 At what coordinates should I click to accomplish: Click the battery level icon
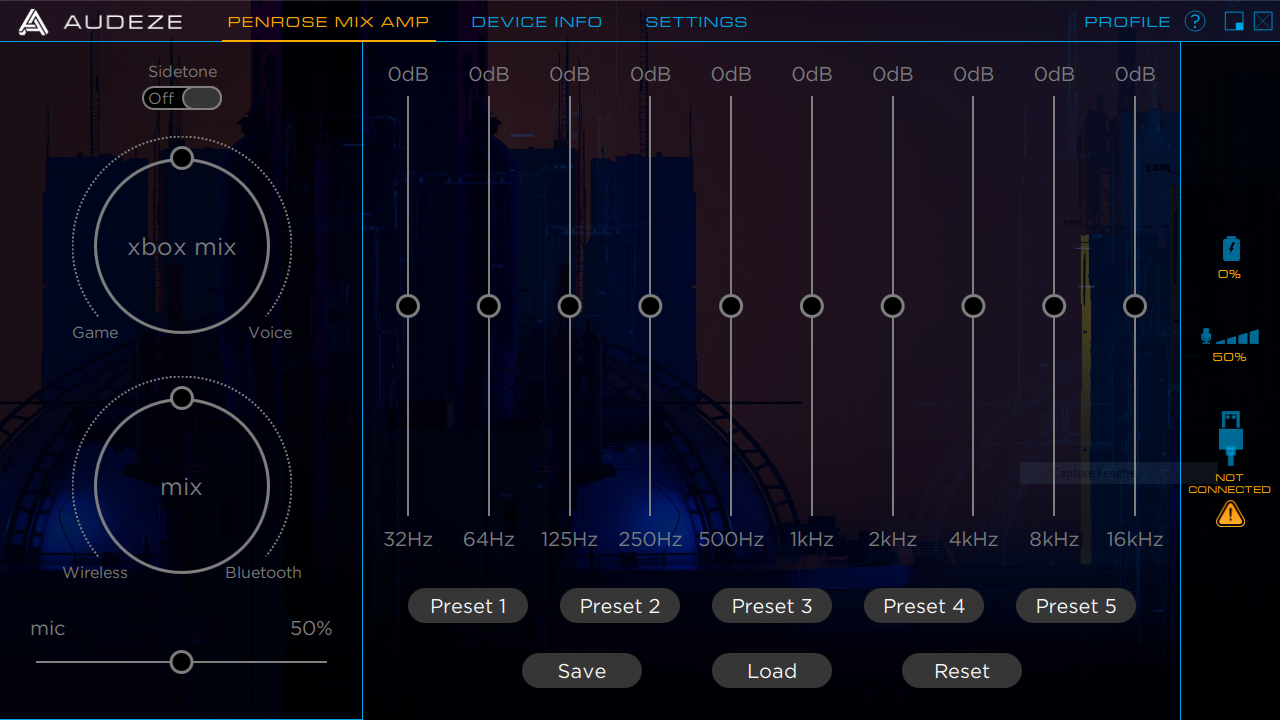click(x=1231, y=249)
